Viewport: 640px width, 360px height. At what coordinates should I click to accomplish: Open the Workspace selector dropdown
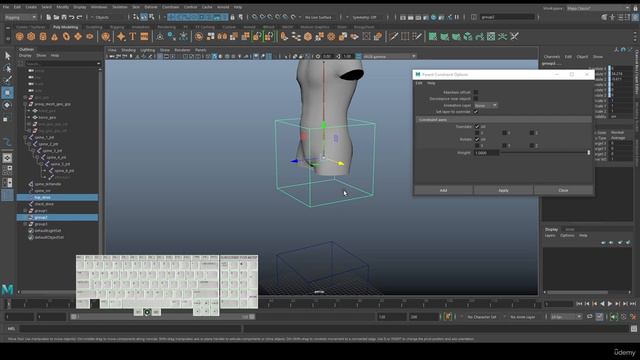tap(598, 8)
